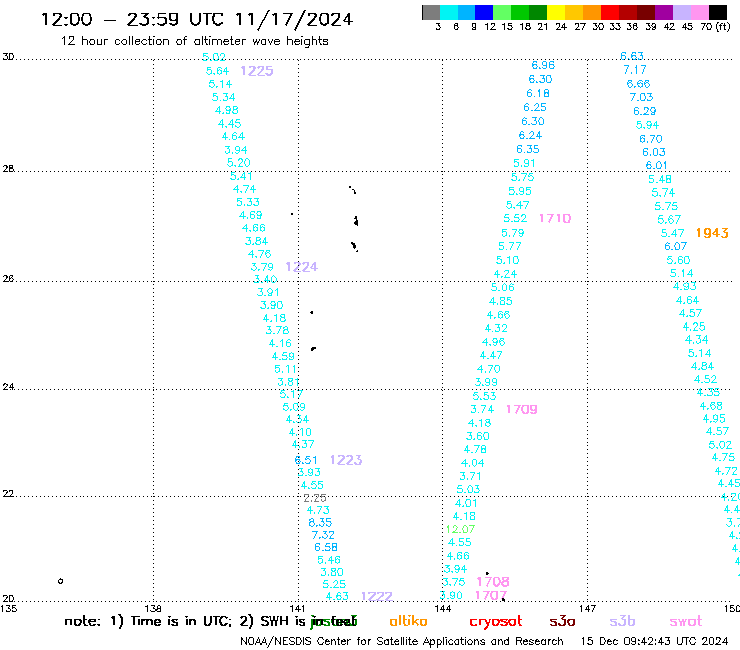The height and width of the screenshot is (650, 740).
Task: Choose the light green legend swatch
Action: click(x=502, y=12)
